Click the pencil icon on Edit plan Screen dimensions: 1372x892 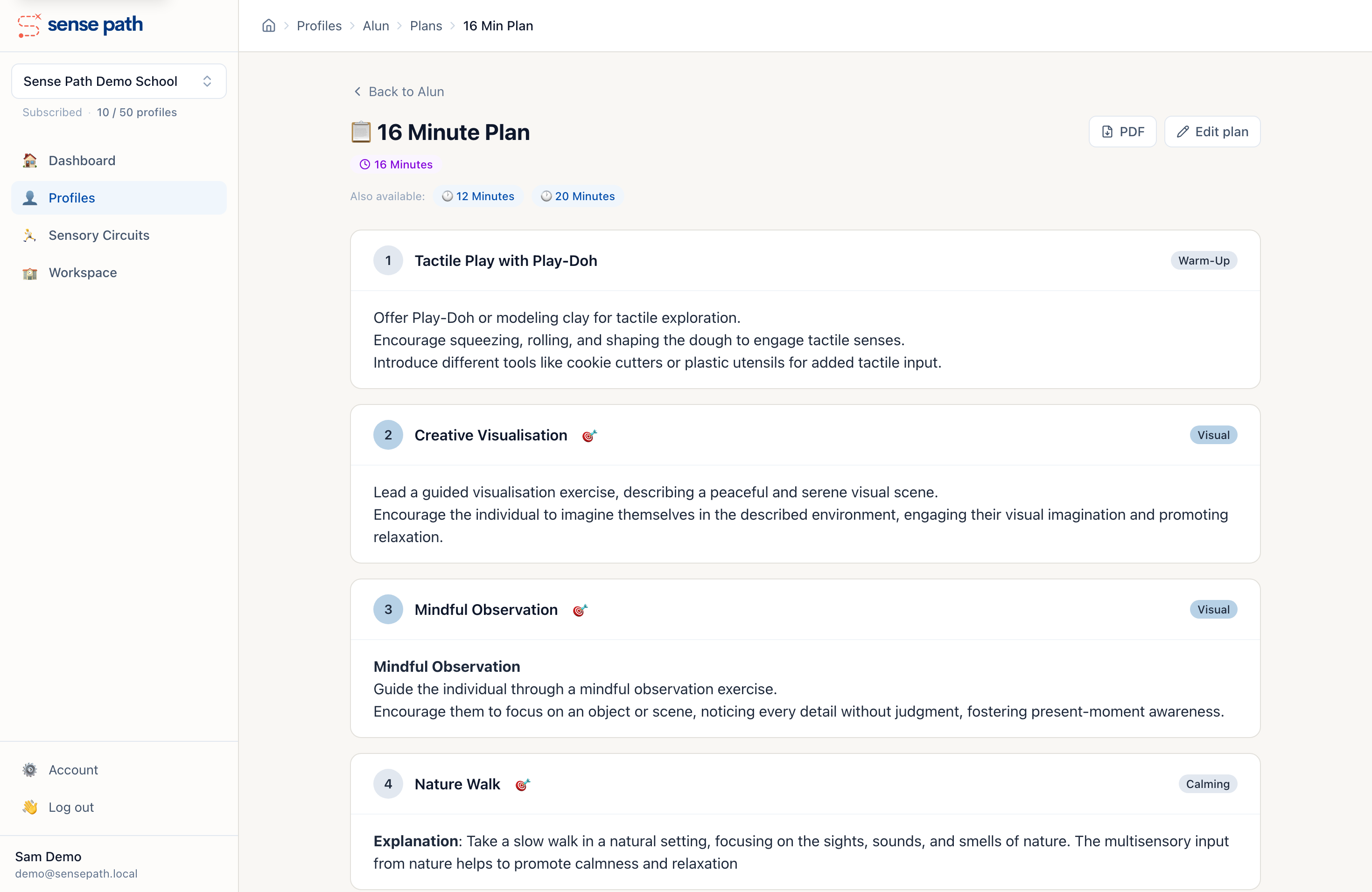pyautogui.click(x=1183, y=132)
